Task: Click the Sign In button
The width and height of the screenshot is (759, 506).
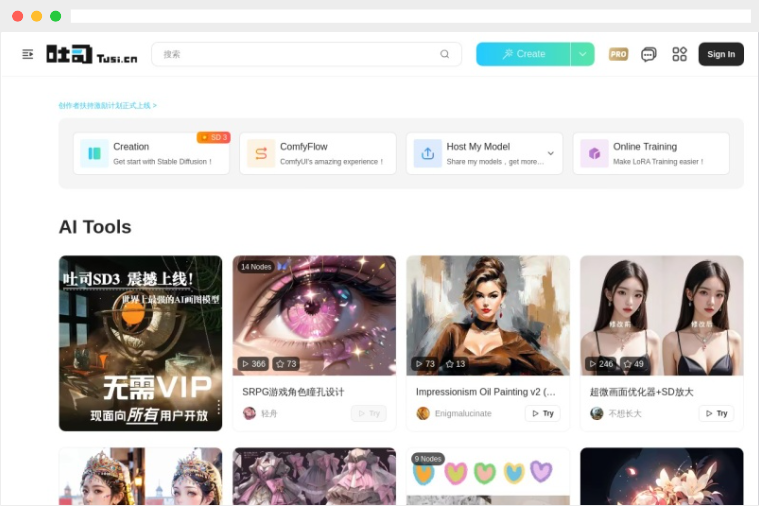Action: click(x=721, y=54)
